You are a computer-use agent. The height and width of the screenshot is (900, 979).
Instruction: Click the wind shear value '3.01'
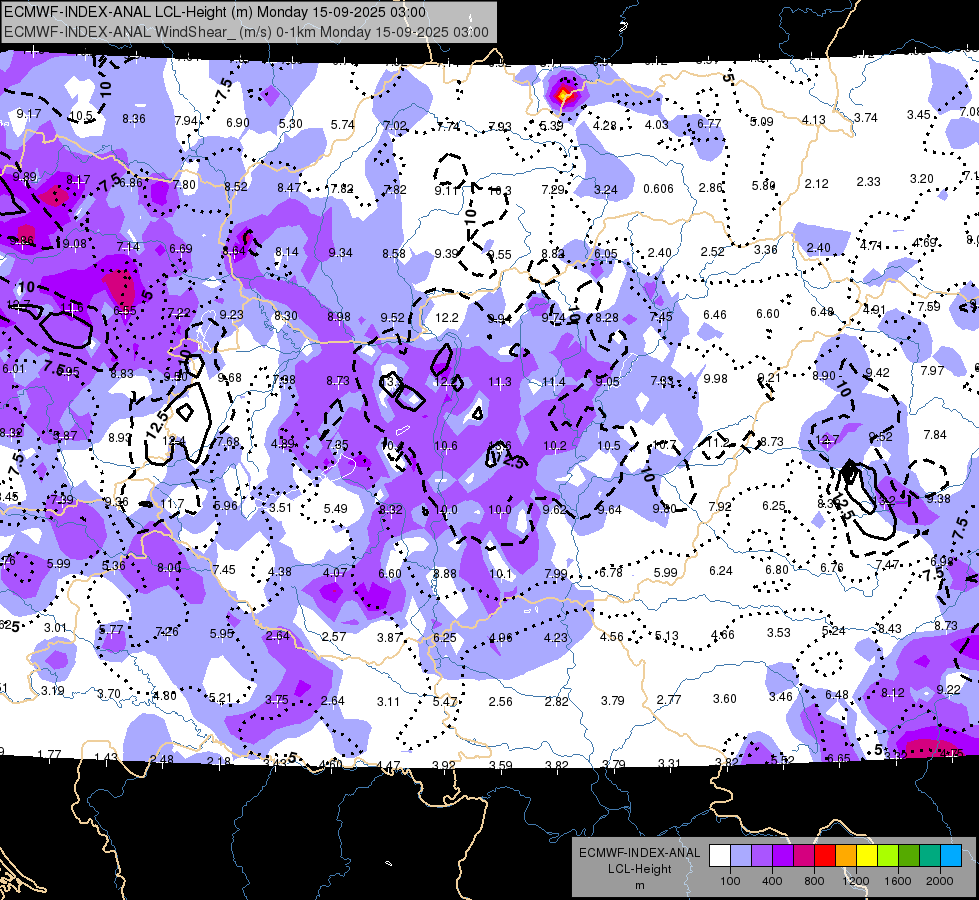tap(55, 627)
